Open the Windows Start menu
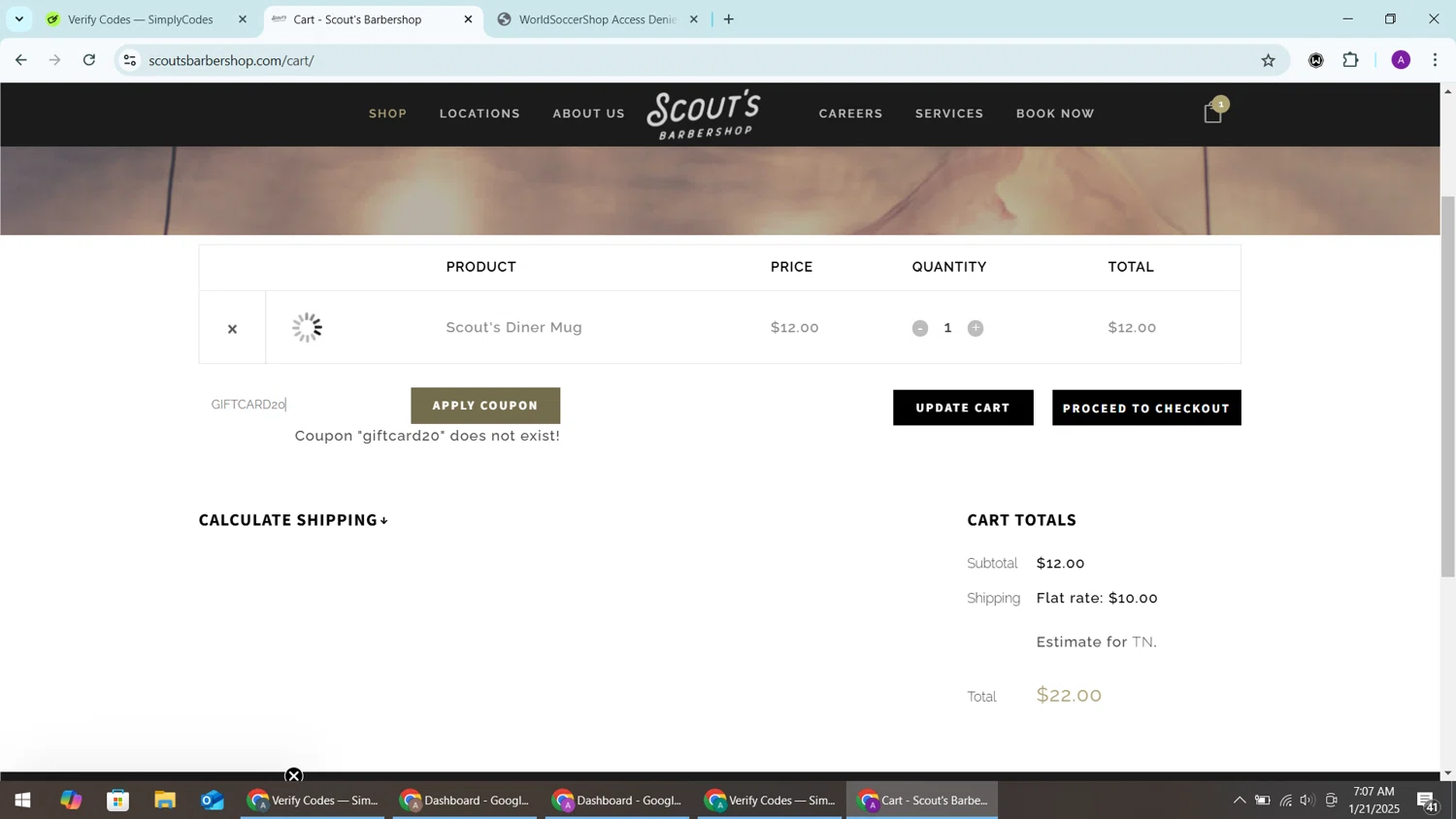 tap(22, 801)
